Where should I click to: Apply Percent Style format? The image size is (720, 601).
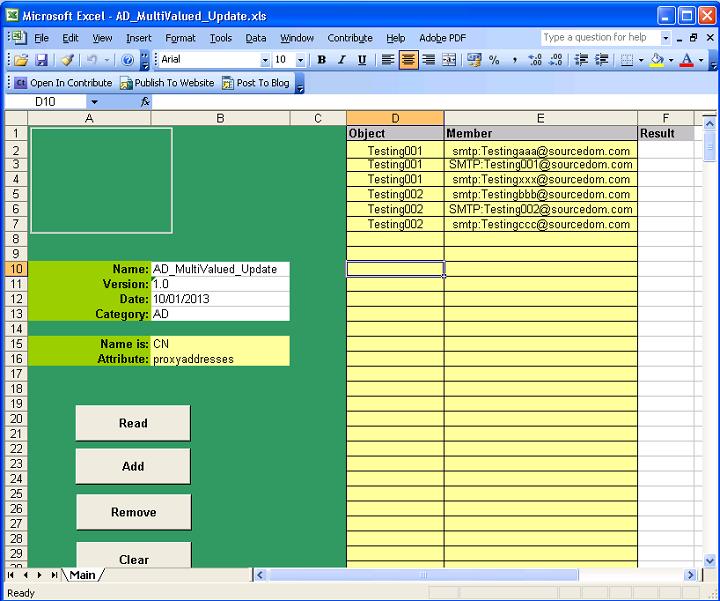click(x=494, y=60)
